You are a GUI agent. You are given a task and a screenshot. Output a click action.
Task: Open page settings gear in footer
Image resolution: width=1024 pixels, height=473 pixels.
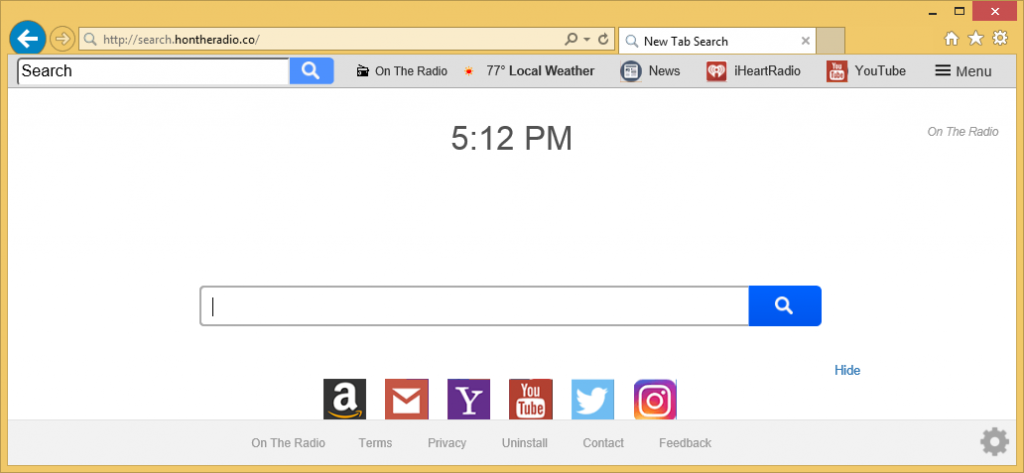995,442
